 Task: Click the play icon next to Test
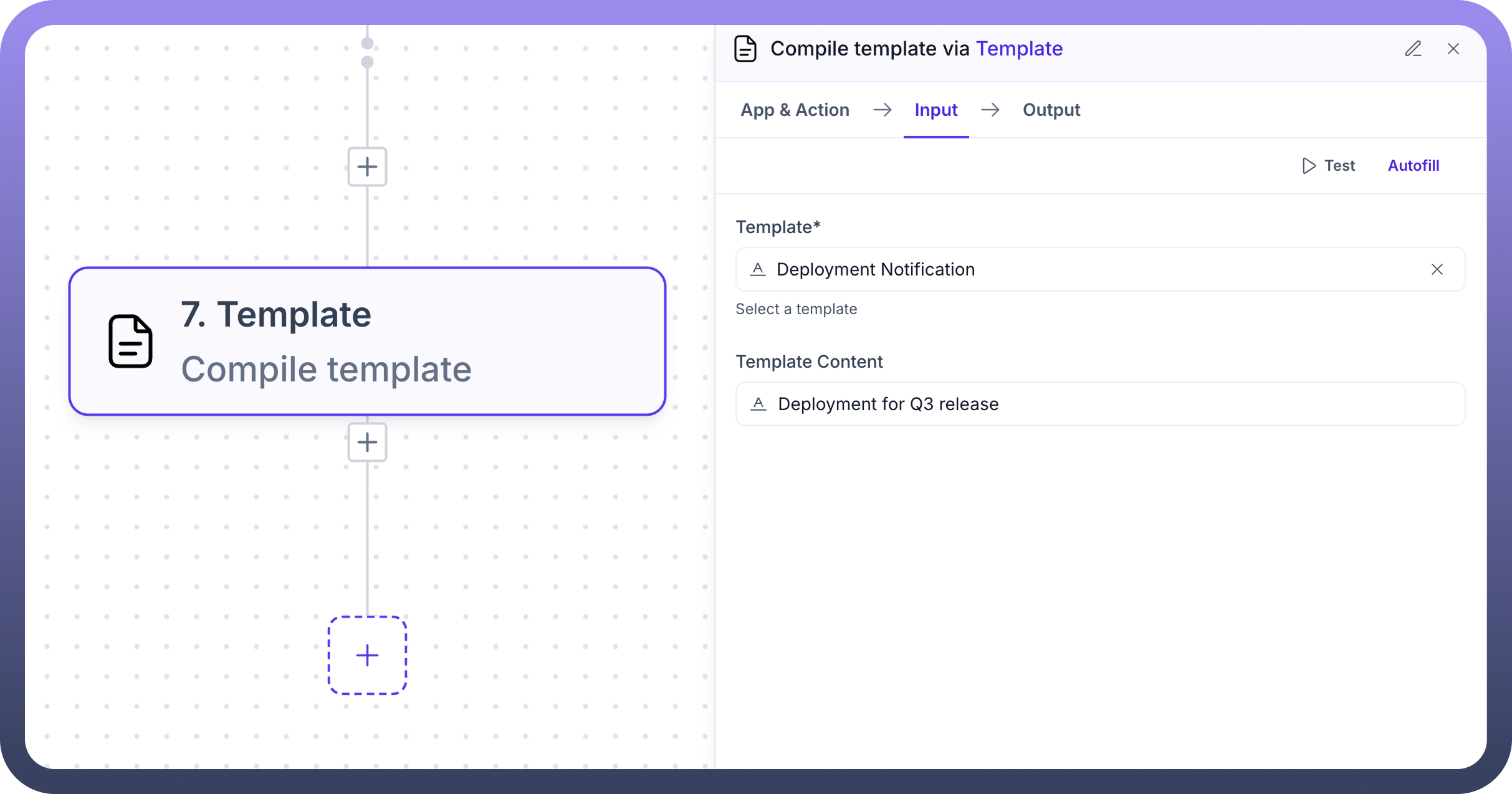point(1308,166)
